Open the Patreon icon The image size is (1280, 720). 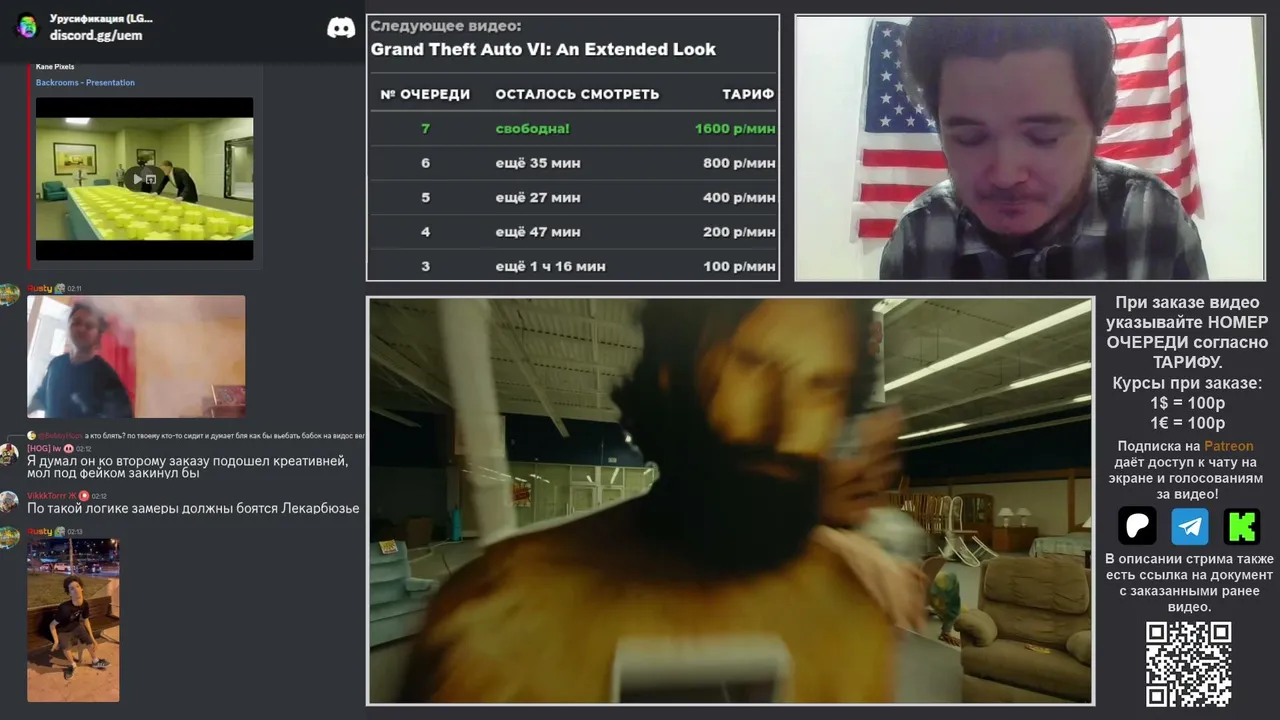(x=1137, y=525)
